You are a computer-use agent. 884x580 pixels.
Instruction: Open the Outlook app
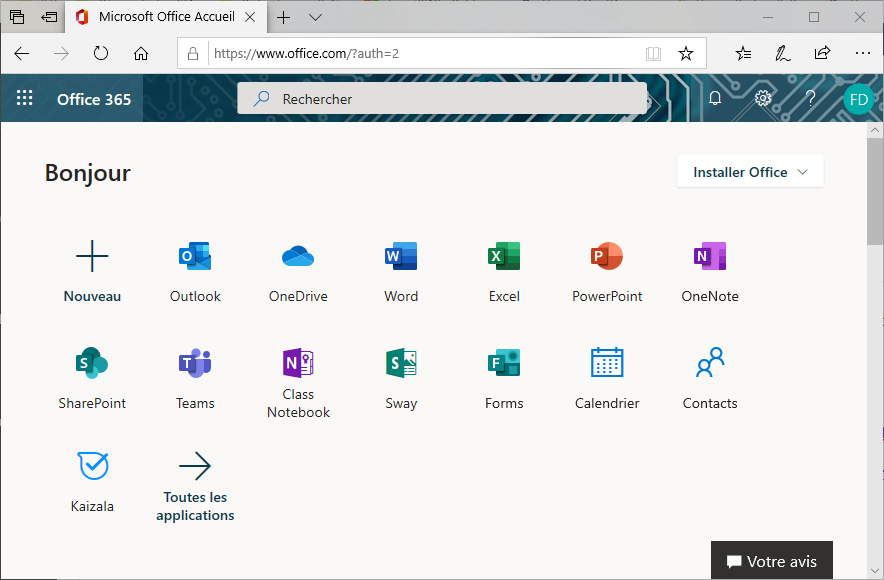click(x=195, y=272)
